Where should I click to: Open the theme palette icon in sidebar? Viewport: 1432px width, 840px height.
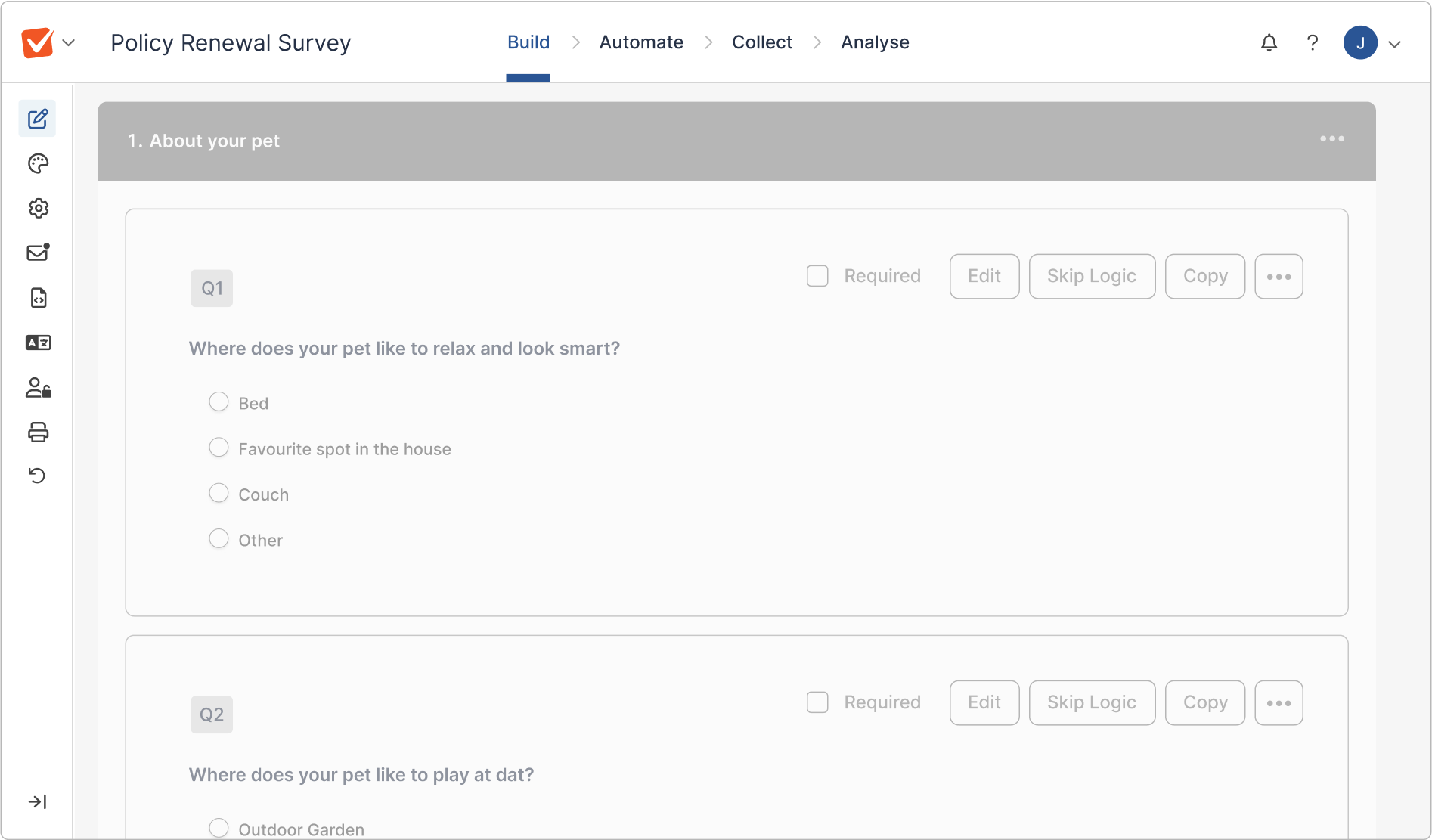pos(38,163)
